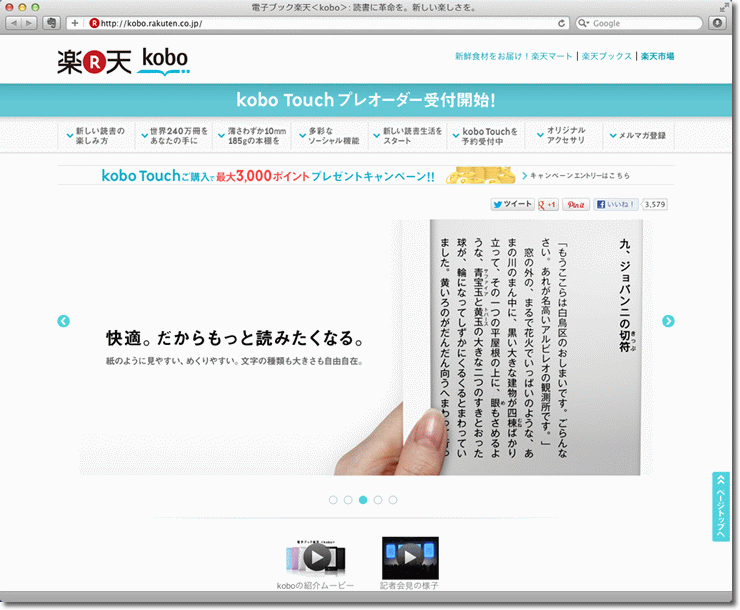Screen dimensions: 740x610
Task: Open the 楽天ブックス link
Action: coord(606,56)
